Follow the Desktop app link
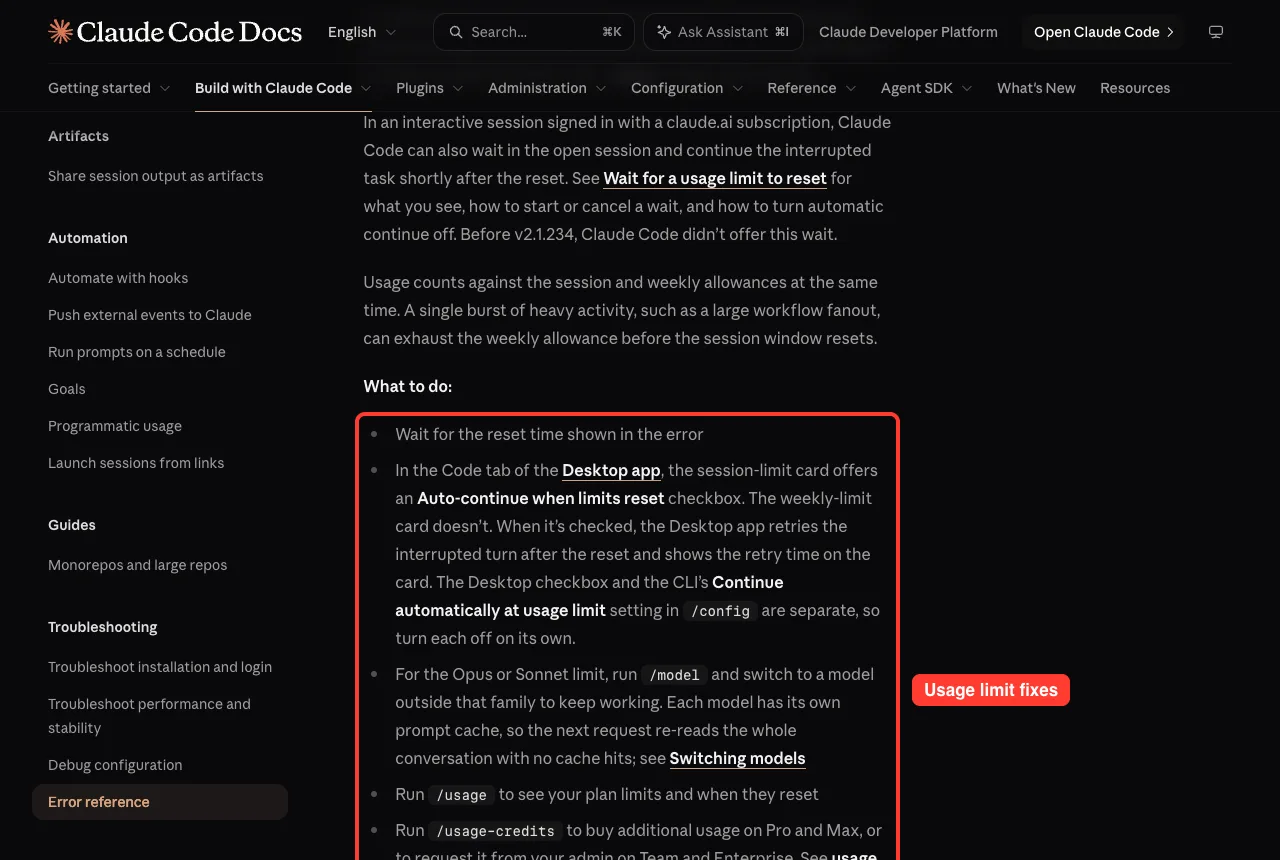Image resolution: width=1280 pixels, height=860 pixels. tap(611, 471)
